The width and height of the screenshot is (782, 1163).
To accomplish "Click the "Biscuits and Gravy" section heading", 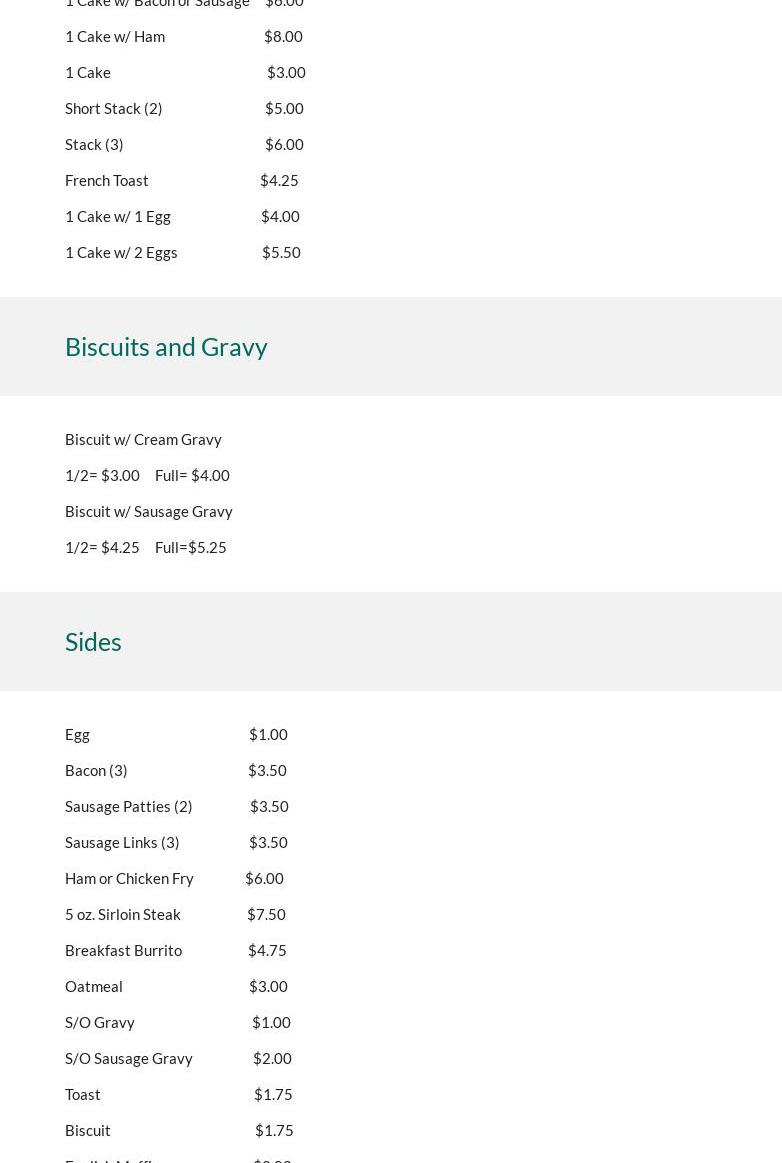I will [166, 346].
